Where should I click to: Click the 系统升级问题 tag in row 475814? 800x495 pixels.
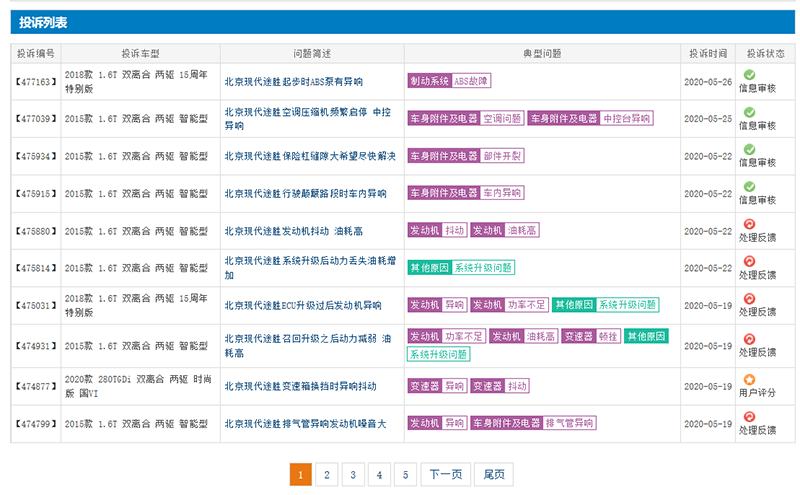[x=483, y=268]
